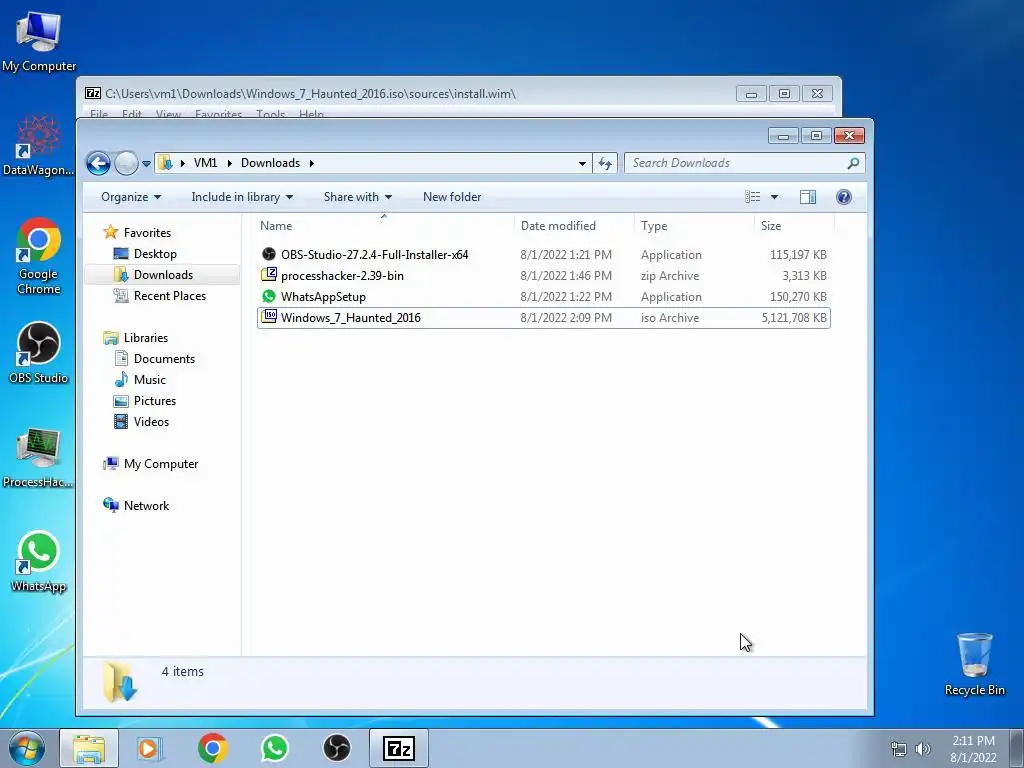Open the 7-Zip window Favorites menu
The height and width of the screenshot is (768, 1024).
click(x=218, y=114)
